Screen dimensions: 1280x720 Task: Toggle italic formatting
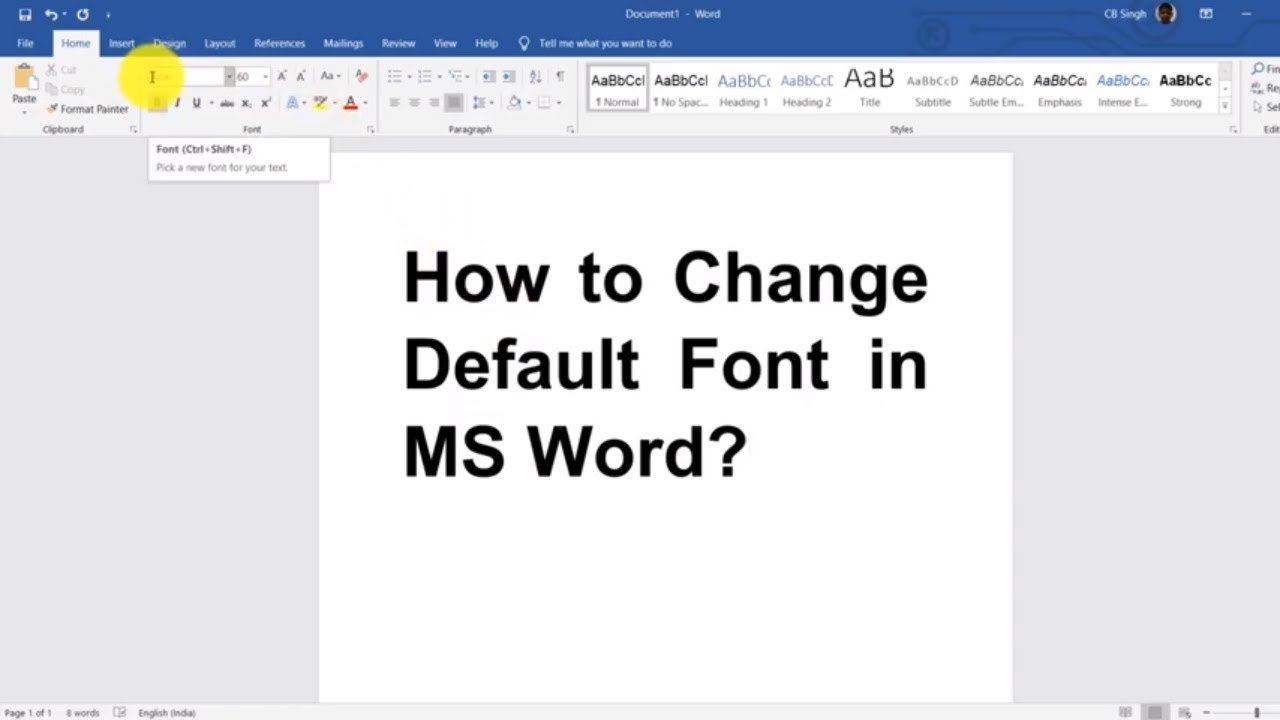[x=177, y=103]
